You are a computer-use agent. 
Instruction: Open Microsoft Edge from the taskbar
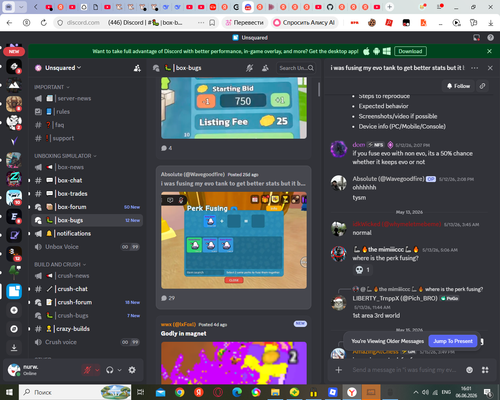237,392
